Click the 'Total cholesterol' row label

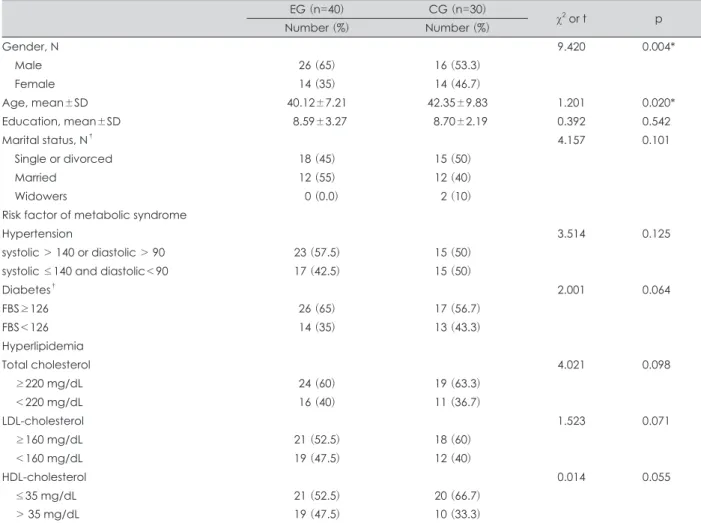pyautogui.click(x=46, y=365)
